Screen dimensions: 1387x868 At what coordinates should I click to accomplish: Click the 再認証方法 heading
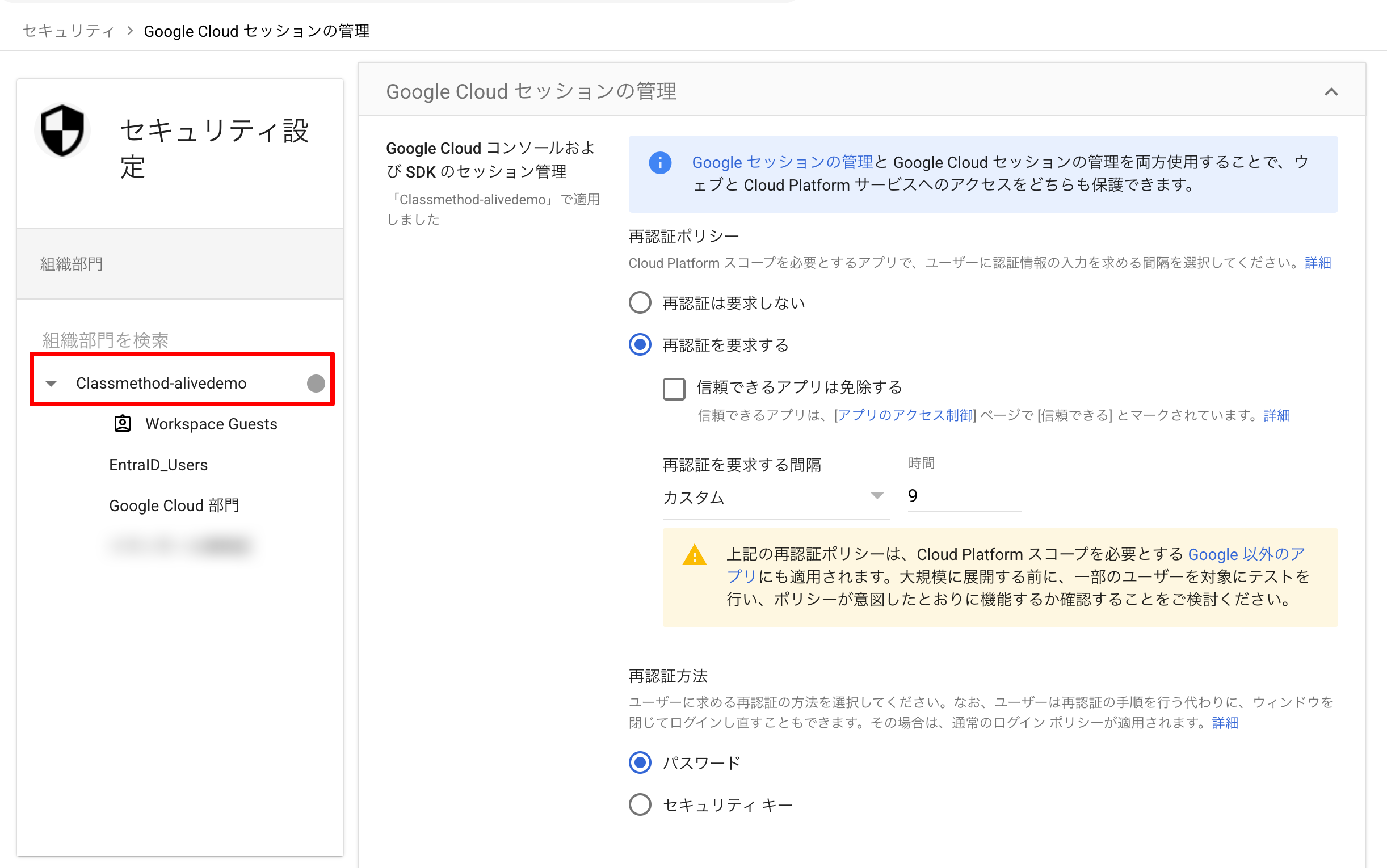668,676
